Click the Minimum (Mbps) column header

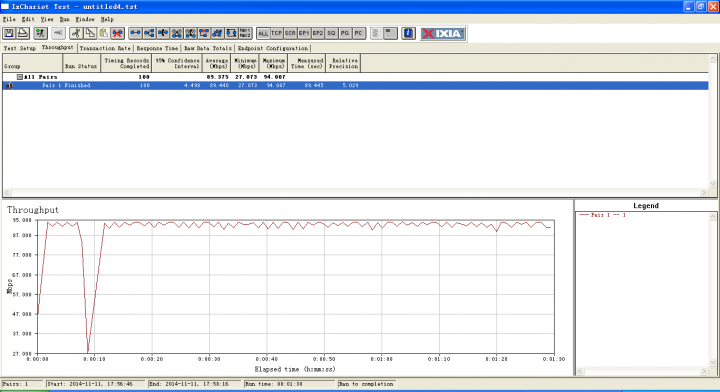coord(245,63)
